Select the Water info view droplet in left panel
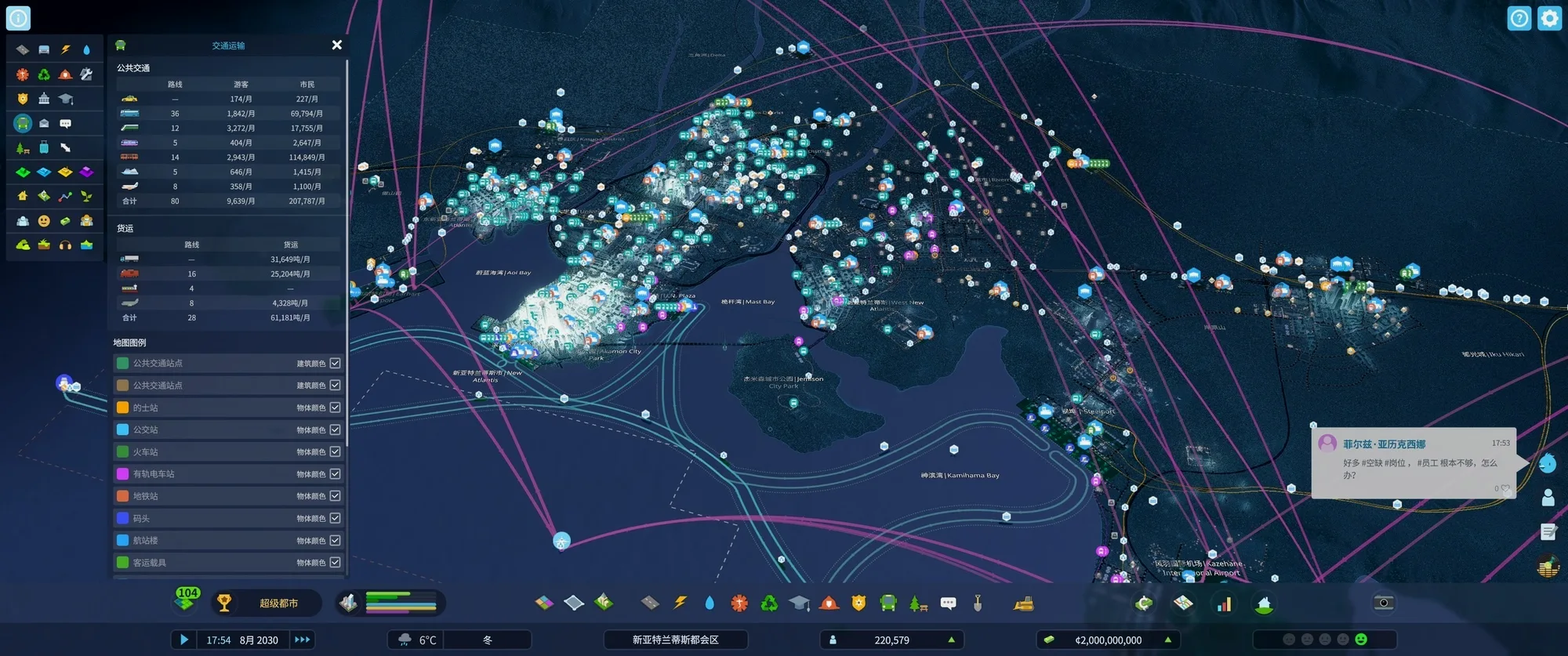Screen dimensions: 1568x656 tap(86, 49)
